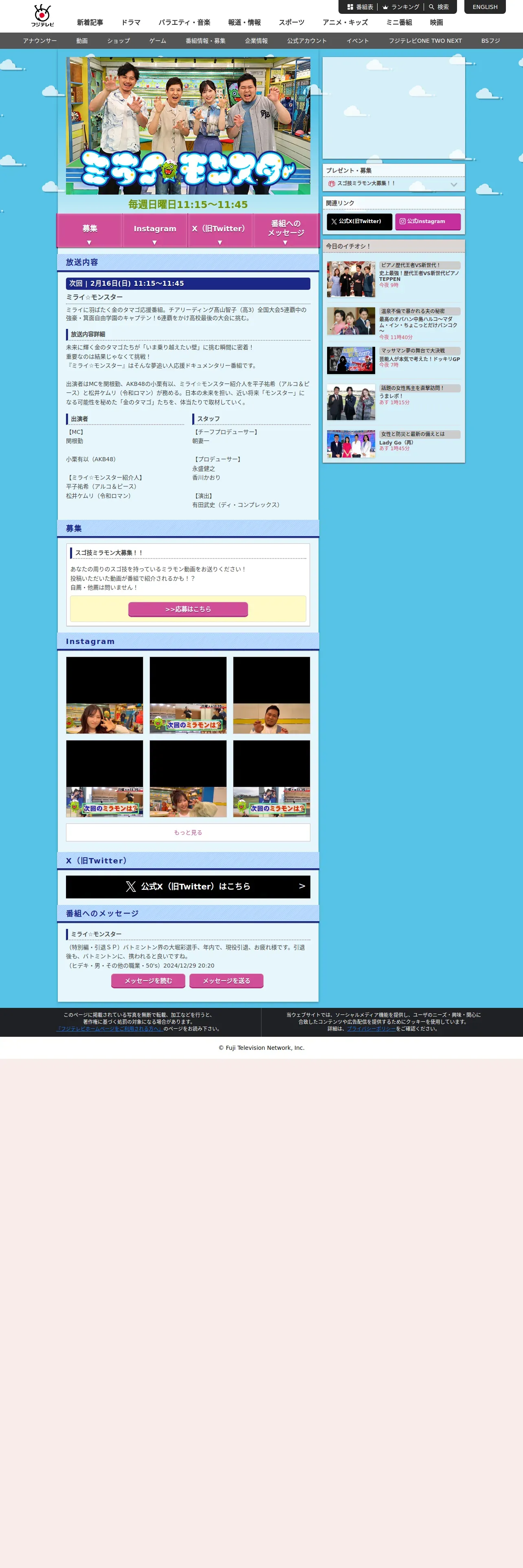The height and width of the screenshot is (1568, 523).
Task: Click 次回 2月16日(日) 11:15〜11:45 bar
Action: [x=188, y=284]
